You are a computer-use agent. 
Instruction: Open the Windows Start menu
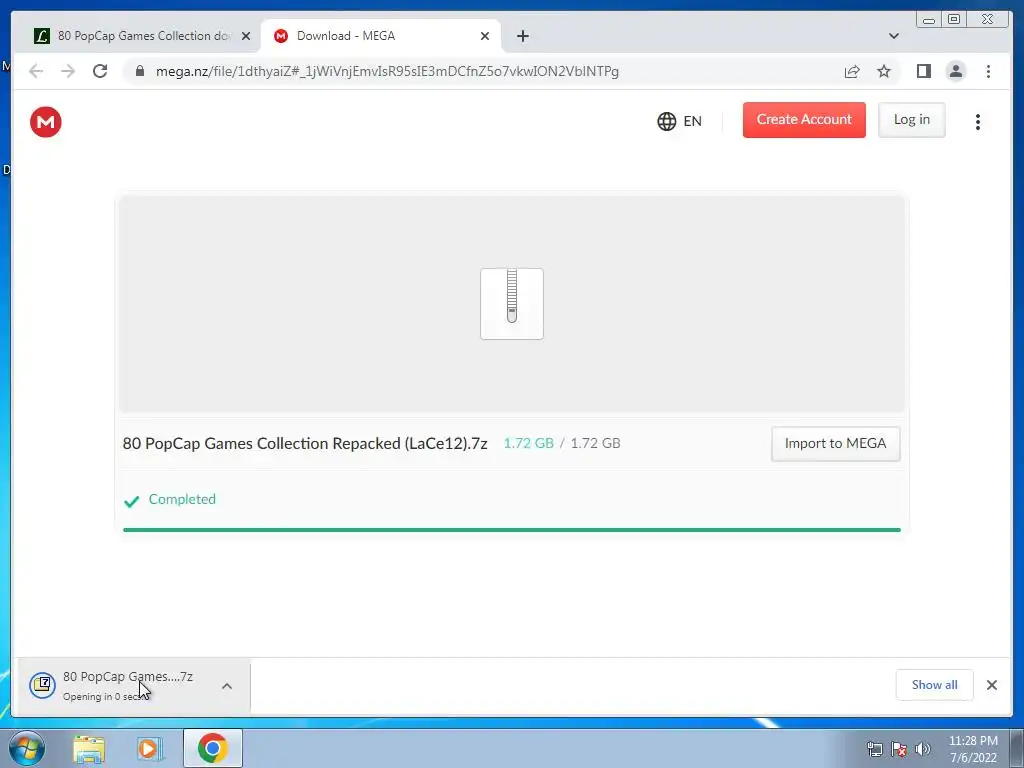27,748
